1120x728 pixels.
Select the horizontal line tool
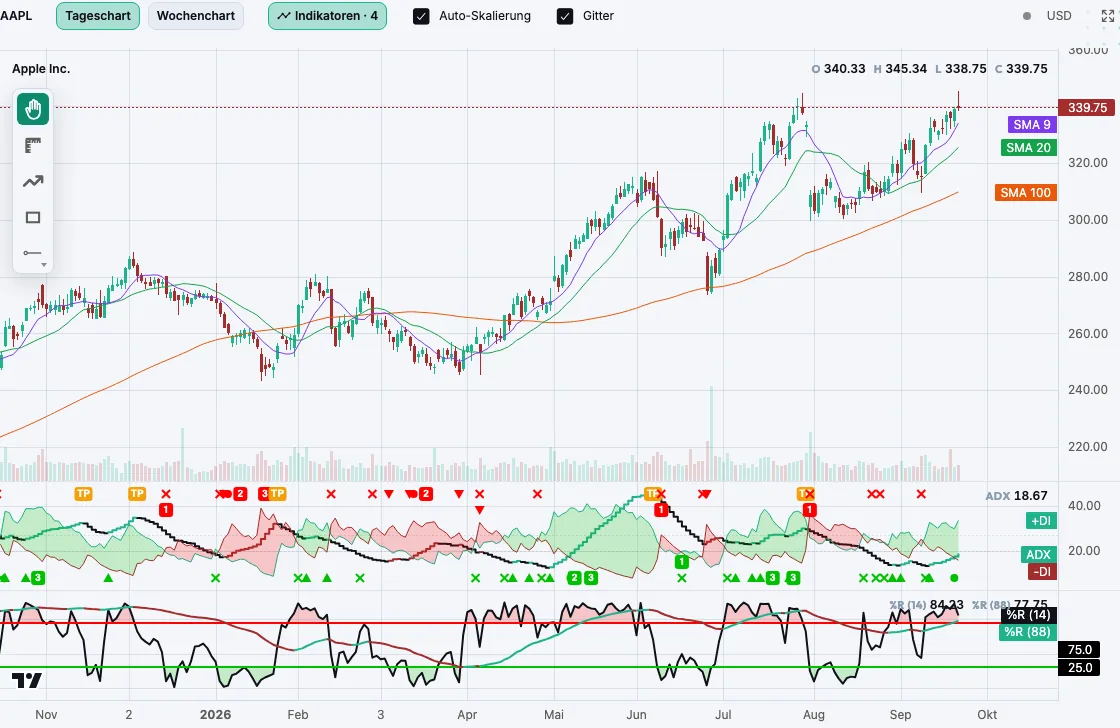coord(32,253)
